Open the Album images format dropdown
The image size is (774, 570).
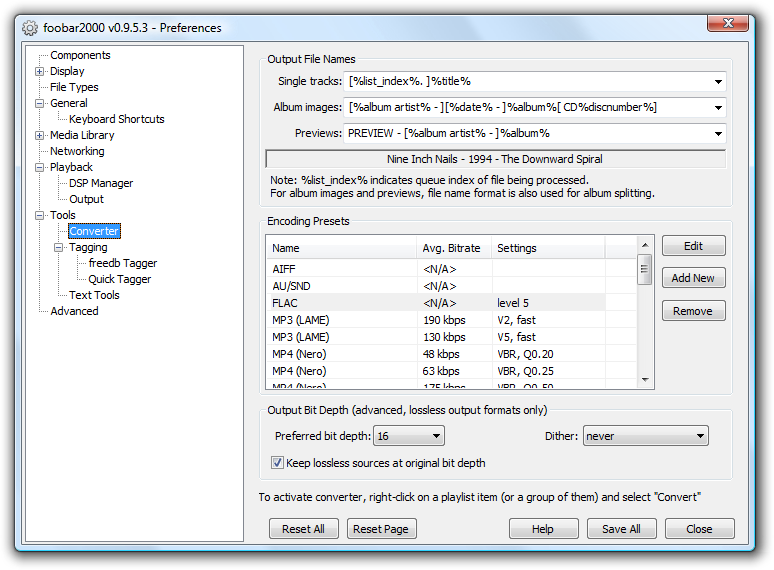718,108
